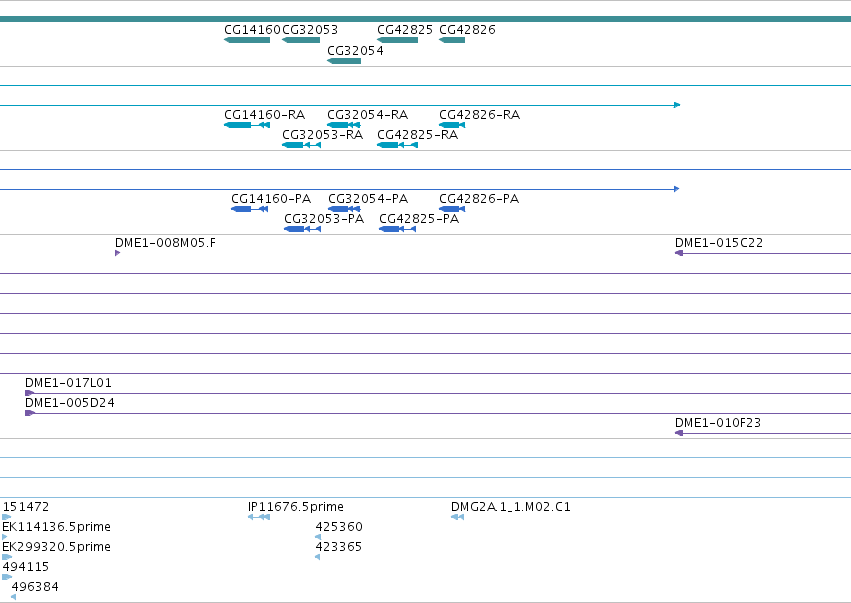This screenshot has width=851, height=603.
Task: Click the DME1-005D24 clone start arrow
Action: pos(30,413)
